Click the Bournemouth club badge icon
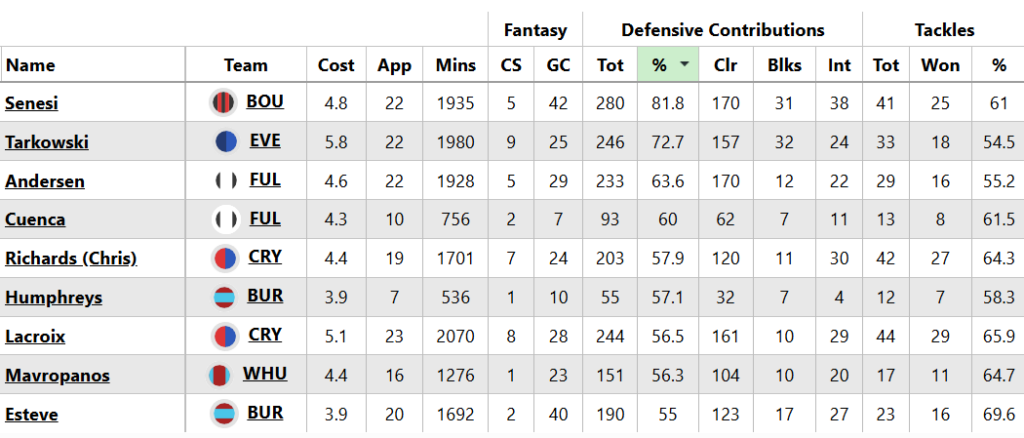 [222, 102]
